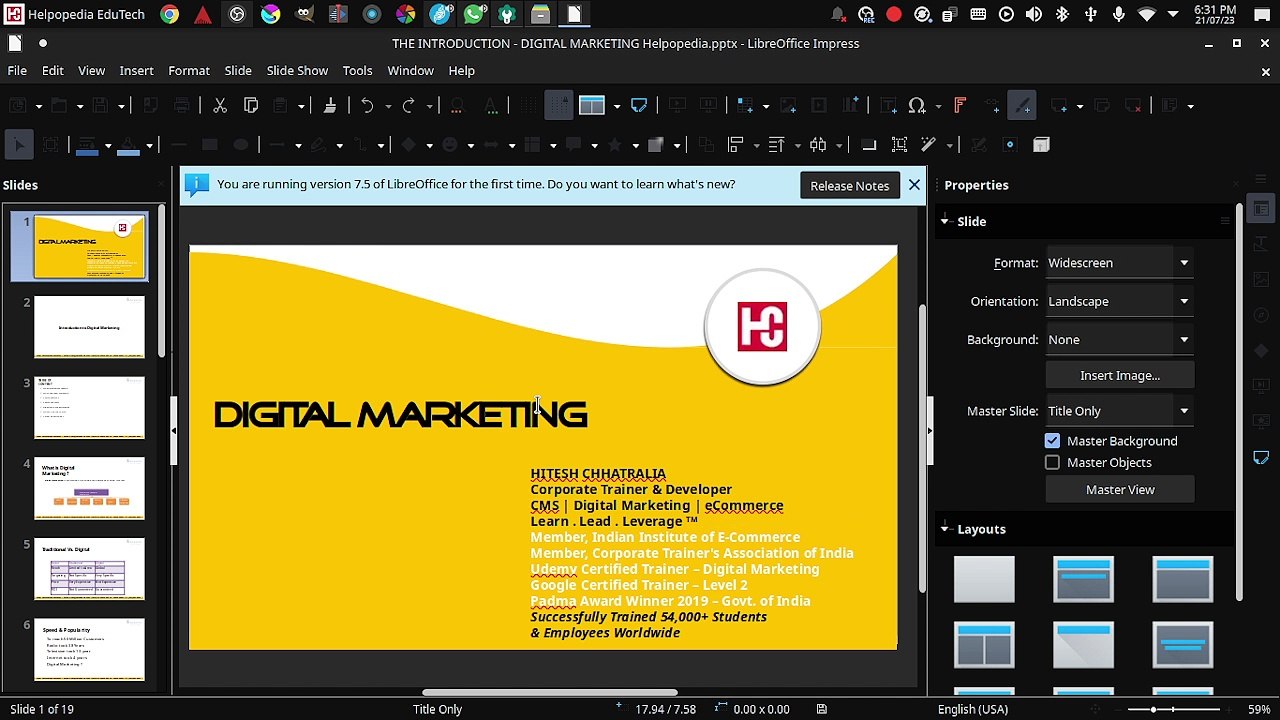
Task: Open the Insert Table dropdown arrow
Action: click(764, 106)
